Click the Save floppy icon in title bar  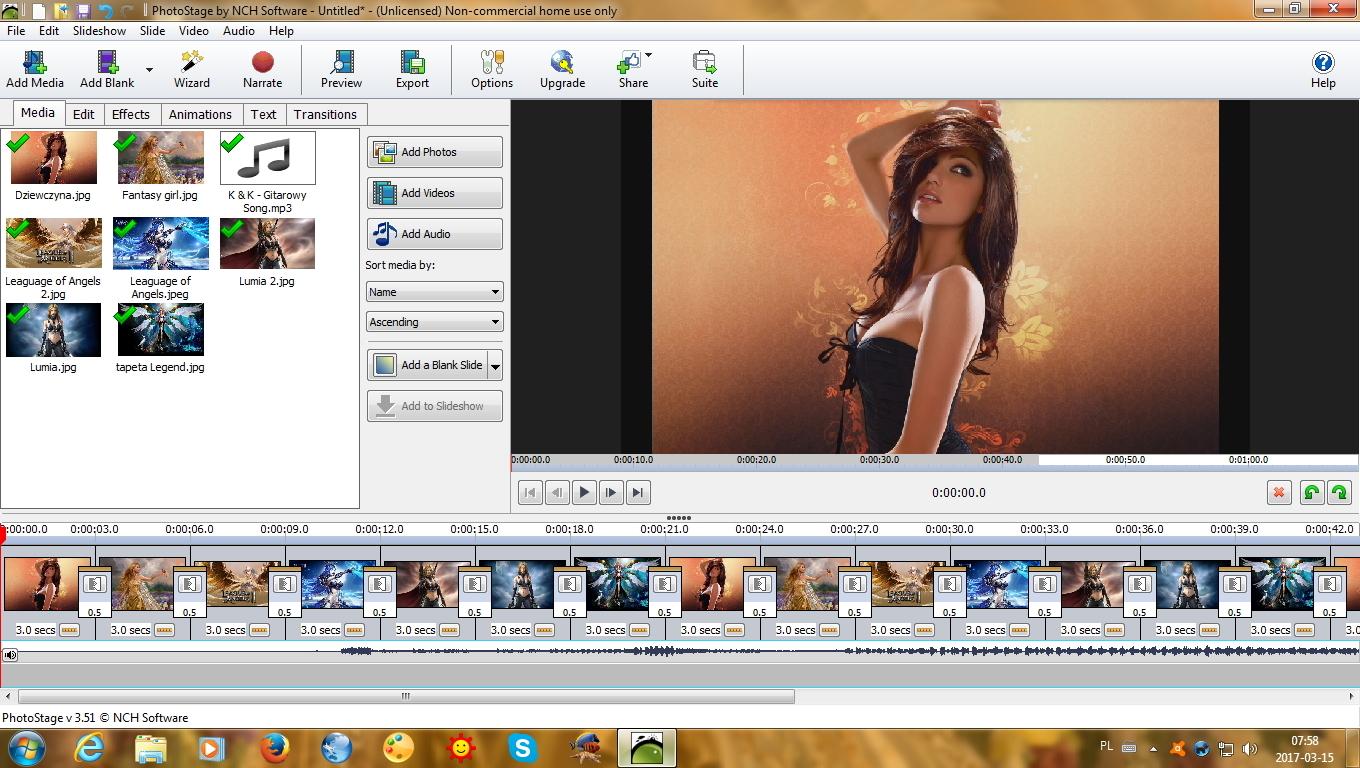pyautogui.click(x=83, y=11)
